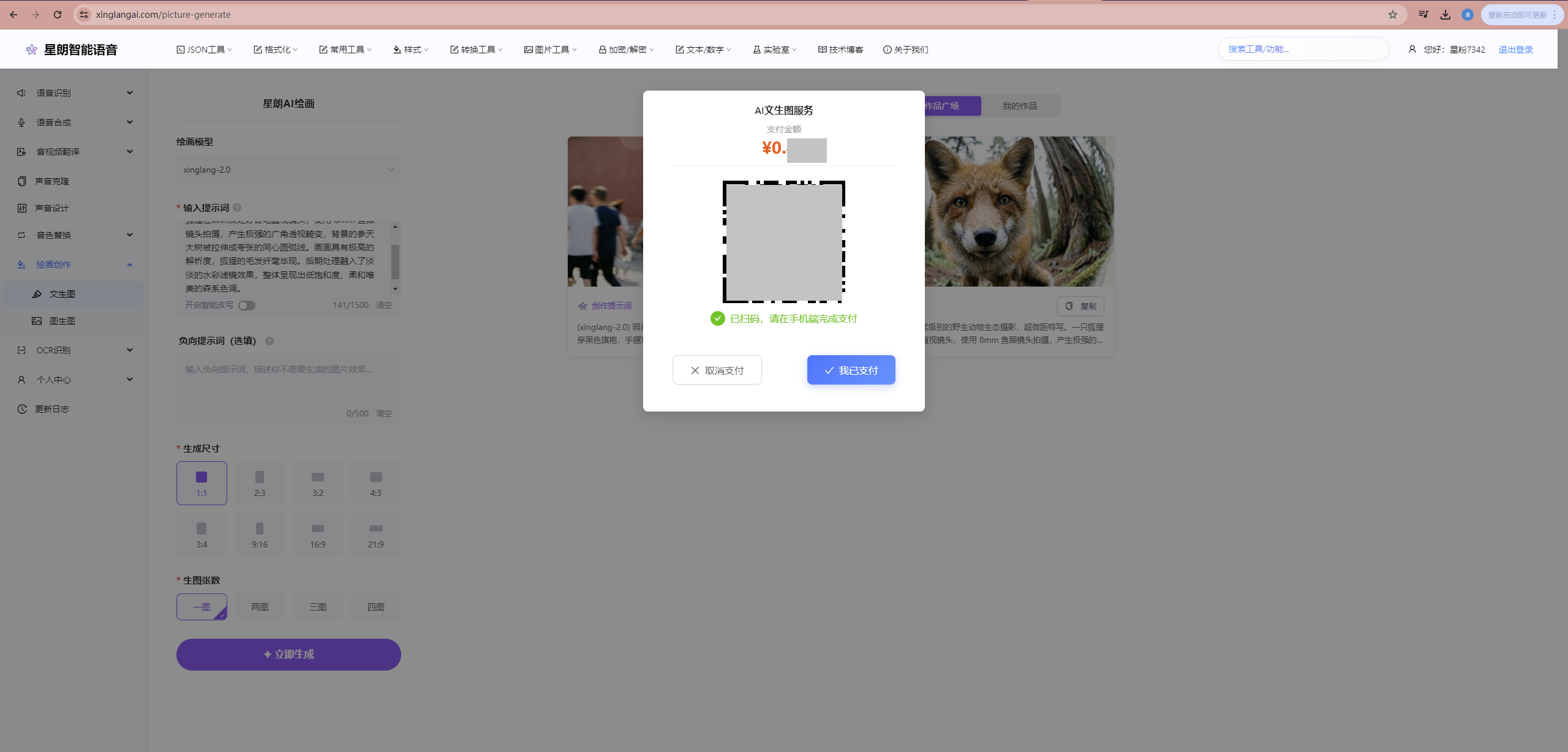Click the 创作提示词 sparkle icon on first card
The height and width of the screenshot is (752, 1568).
coord(582,306)
